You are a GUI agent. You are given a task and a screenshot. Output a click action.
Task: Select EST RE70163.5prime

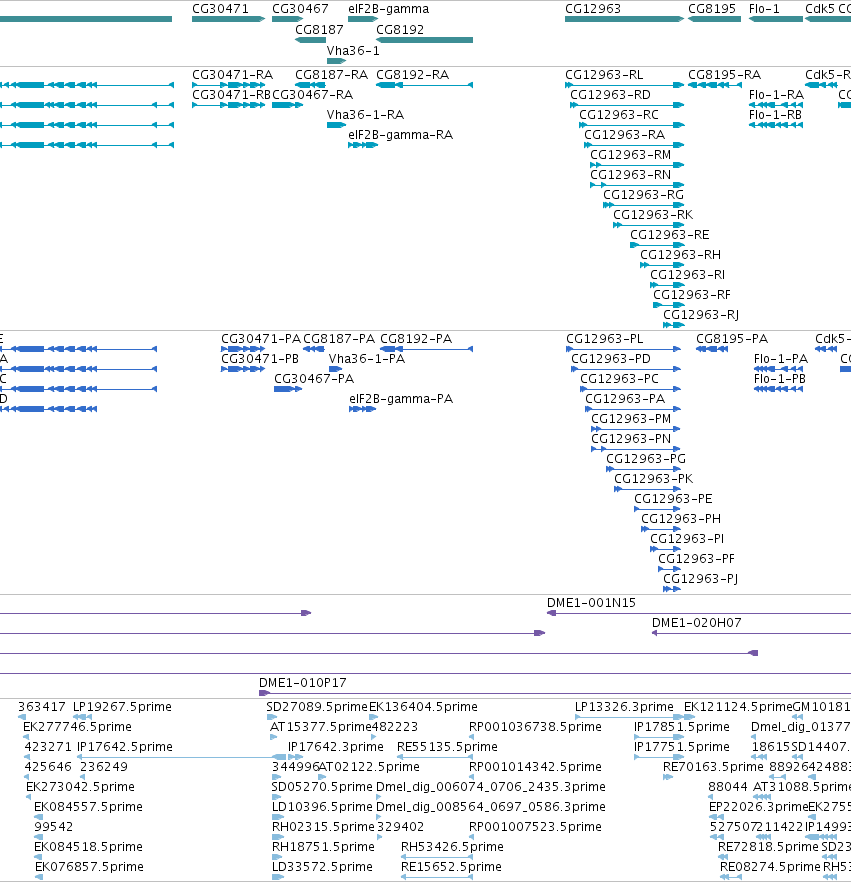(713, 767)
